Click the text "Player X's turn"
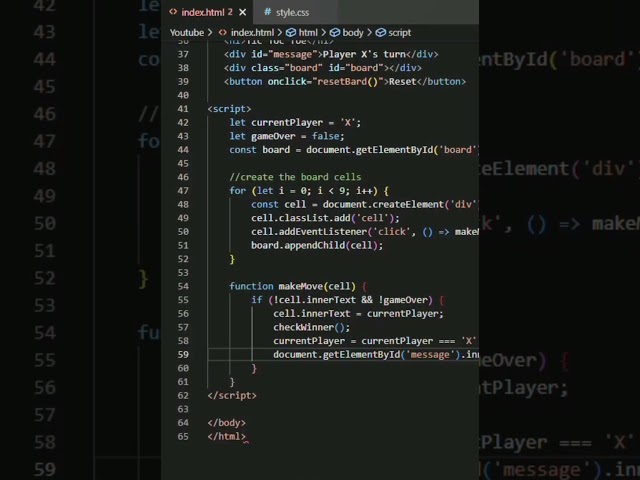Screen dimensions: 640x480 pos(364,54)
